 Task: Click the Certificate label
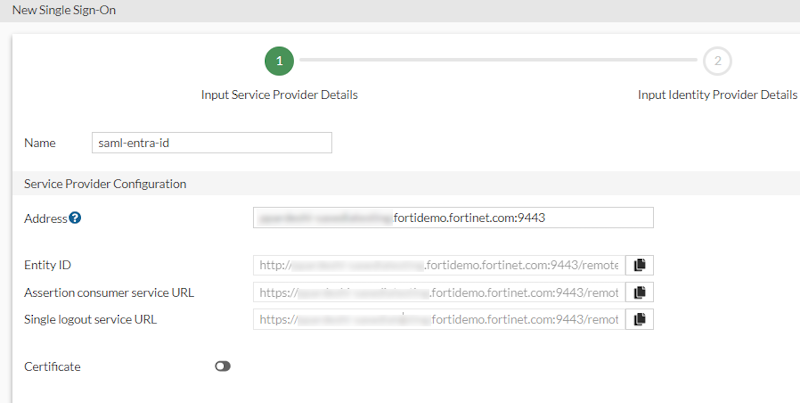[x=52, y=367]
